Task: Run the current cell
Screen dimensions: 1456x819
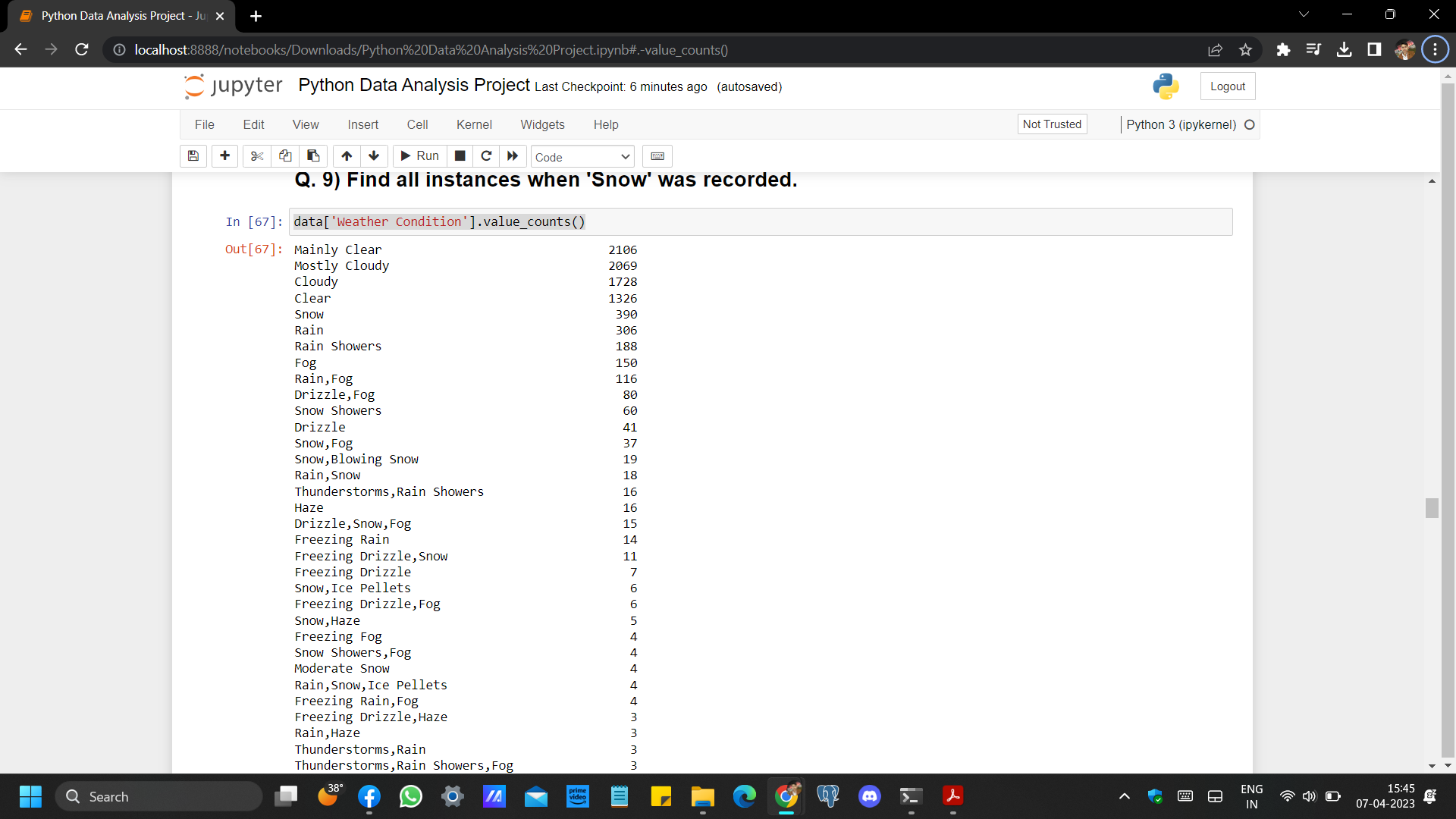Action: point(419,156)
